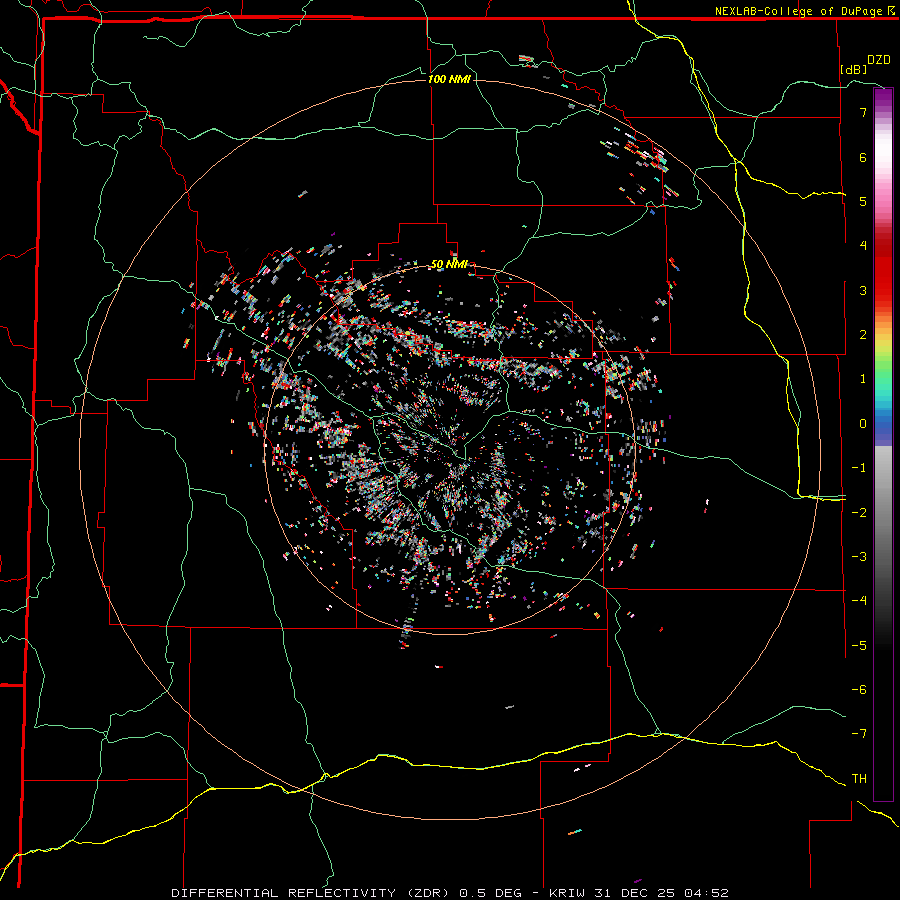
Task: Click the 31 DEC 25 date text
Action: [x=633, y=893]
